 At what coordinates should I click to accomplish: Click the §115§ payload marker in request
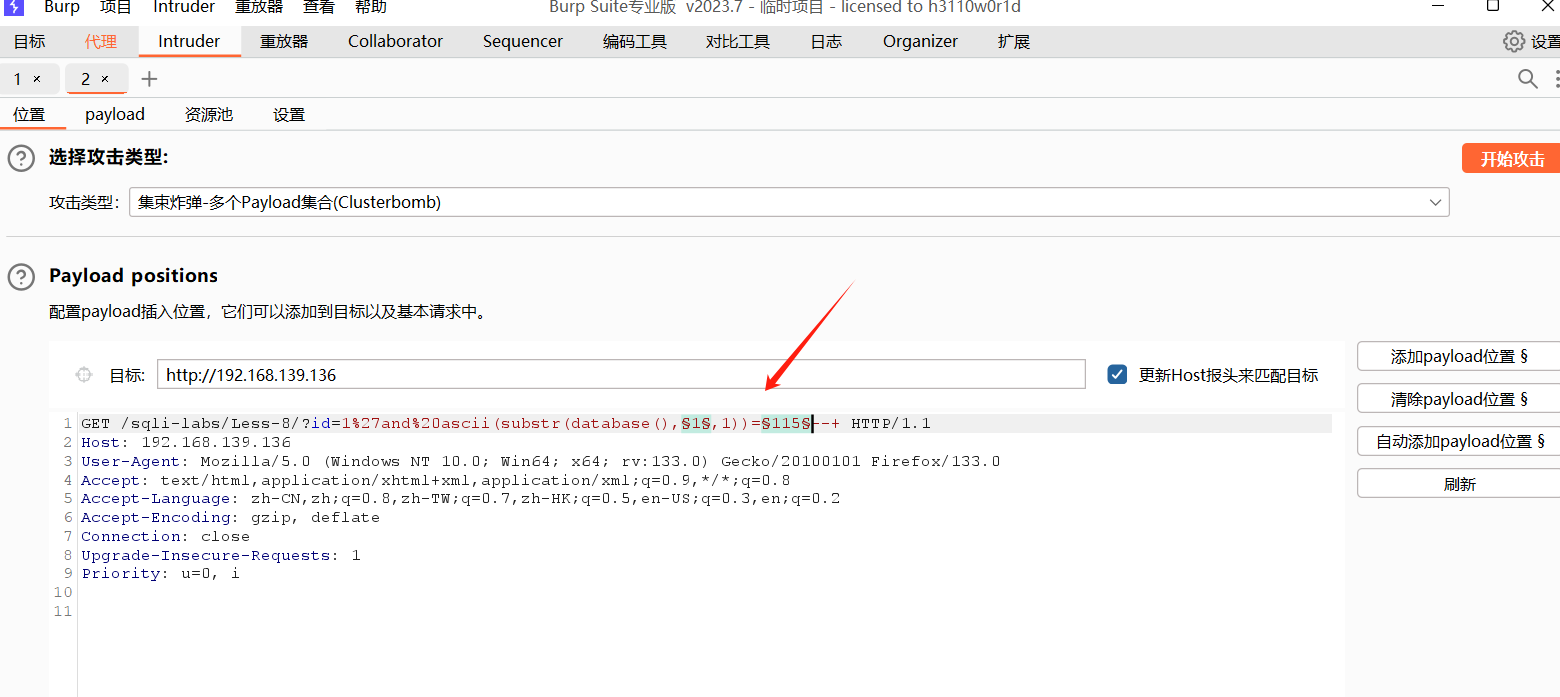coord(786,423)
